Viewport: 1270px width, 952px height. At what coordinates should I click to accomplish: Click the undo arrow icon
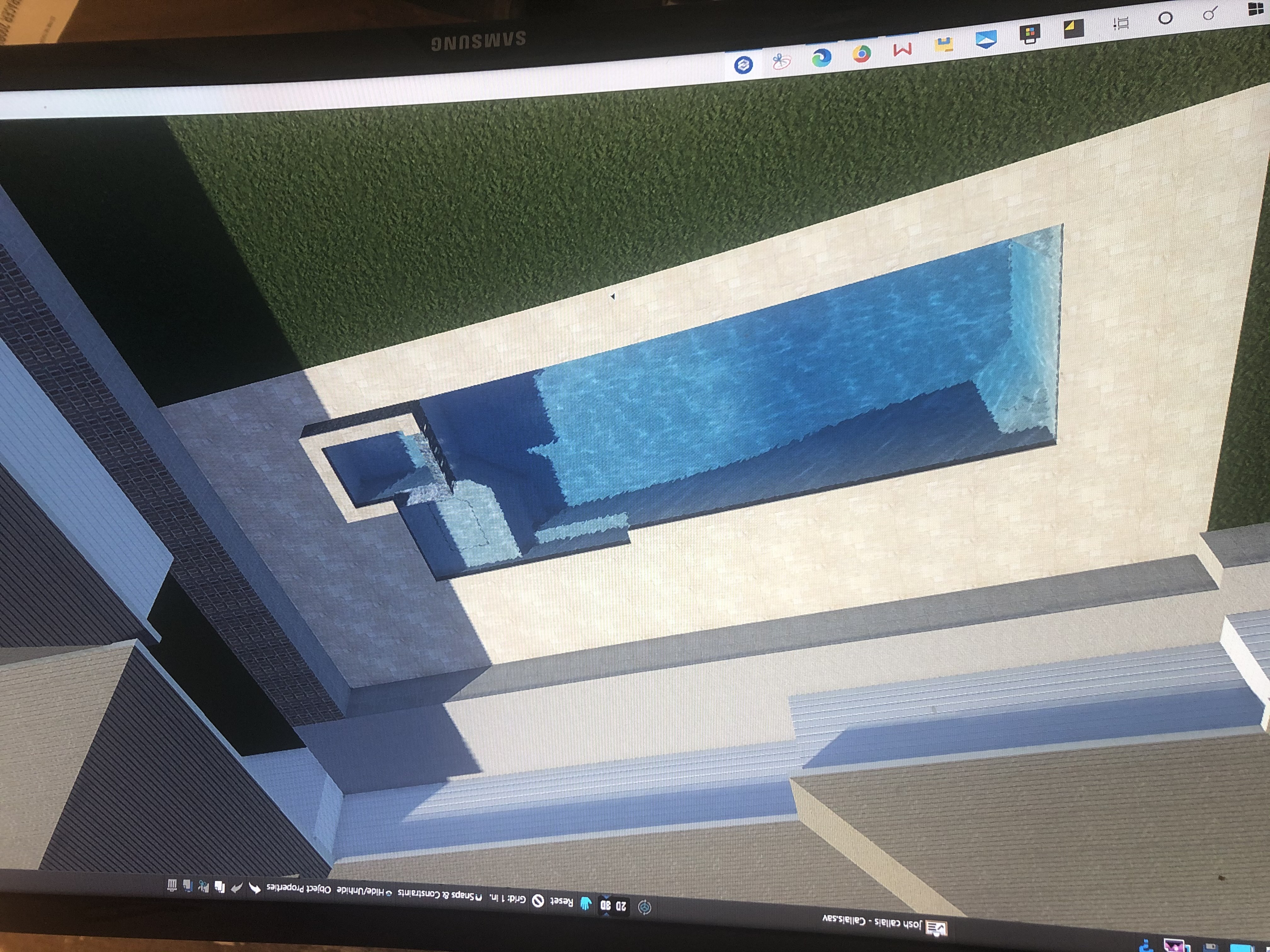point(254,889)
